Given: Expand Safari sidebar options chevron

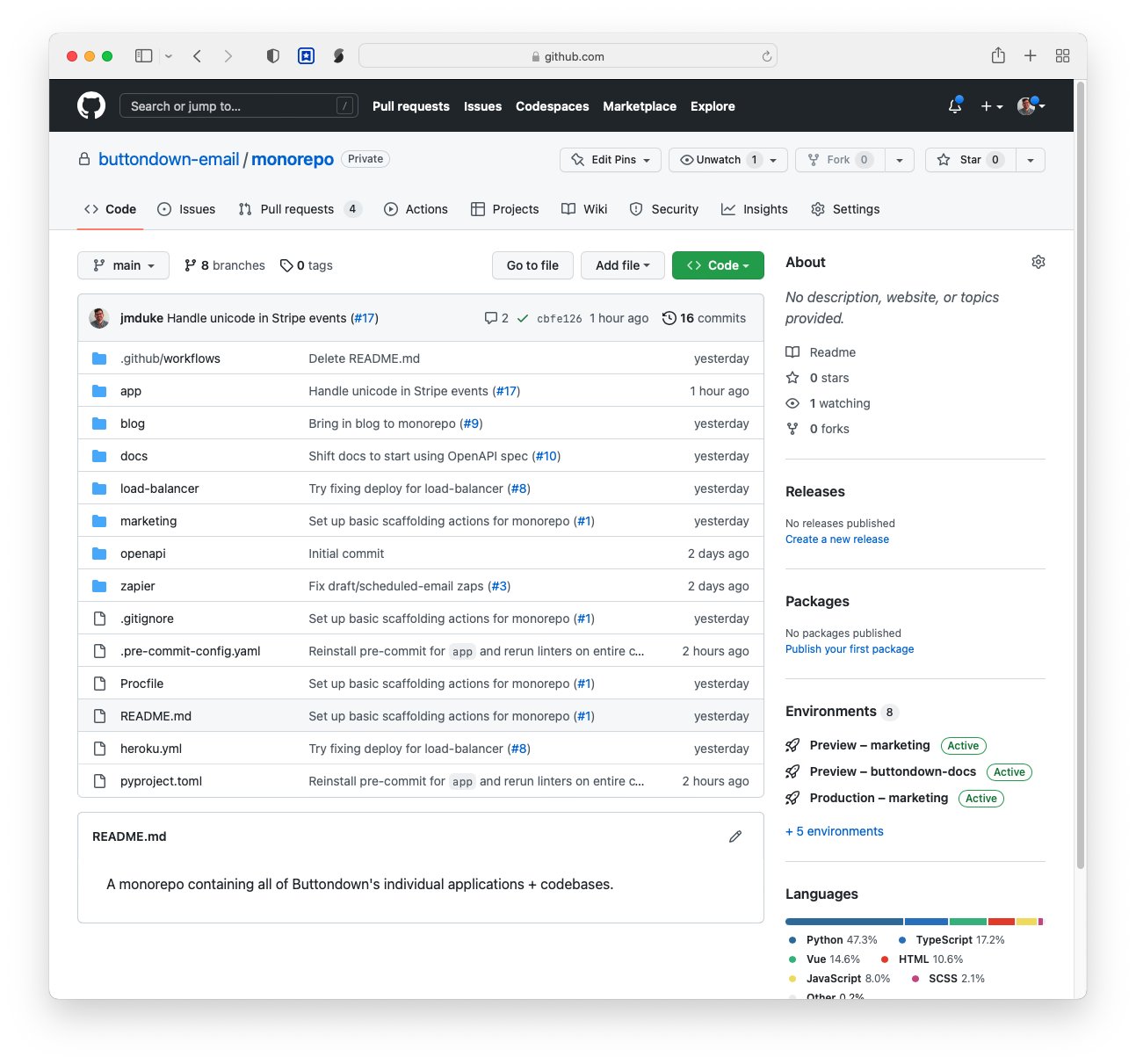Looking at the screenshot, I should (169, 56).
